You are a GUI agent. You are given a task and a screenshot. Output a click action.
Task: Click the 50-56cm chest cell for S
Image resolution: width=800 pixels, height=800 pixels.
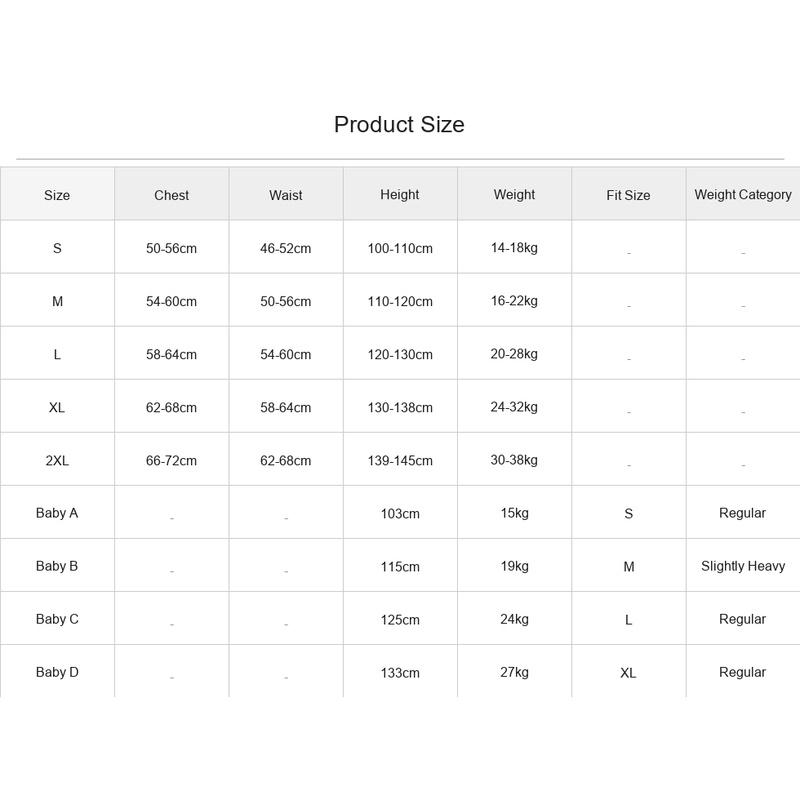point(171,248)
